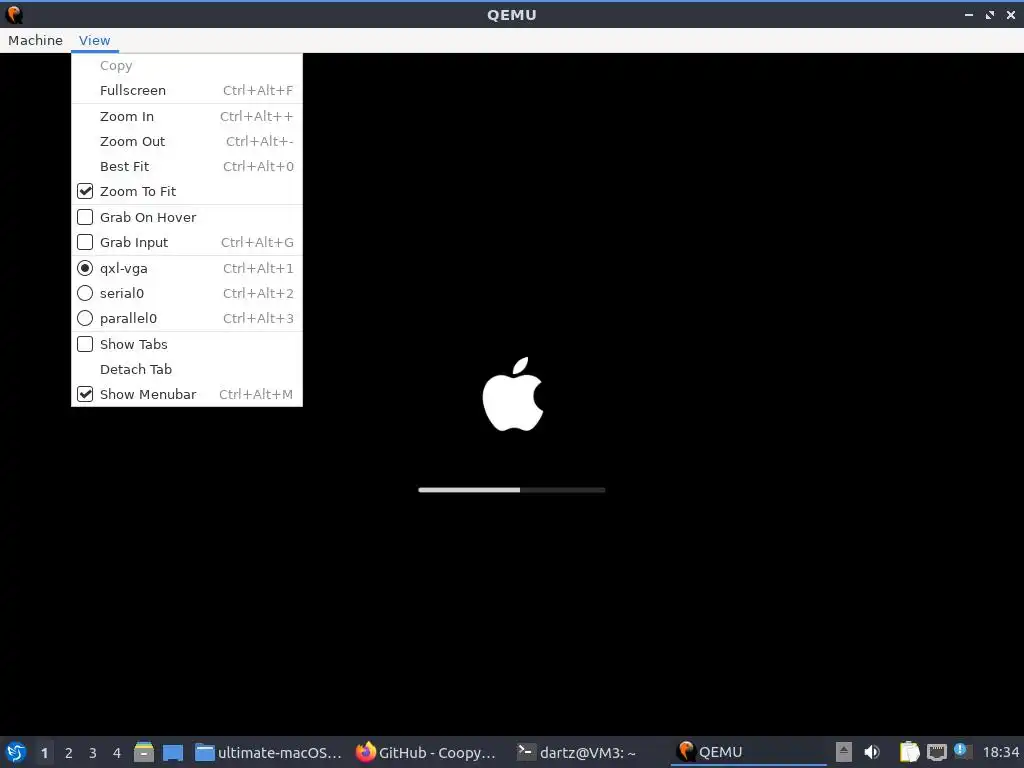Click the network monitor tray icon
The image size is (1024, 768).
click(x=936, y=752)
